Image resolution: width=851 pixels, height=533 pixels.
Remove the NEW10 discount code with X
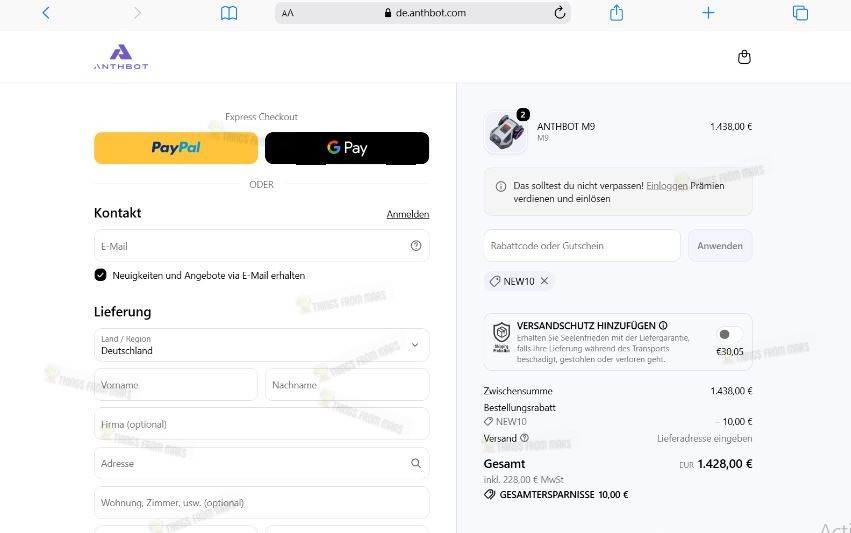click(544, 281)
